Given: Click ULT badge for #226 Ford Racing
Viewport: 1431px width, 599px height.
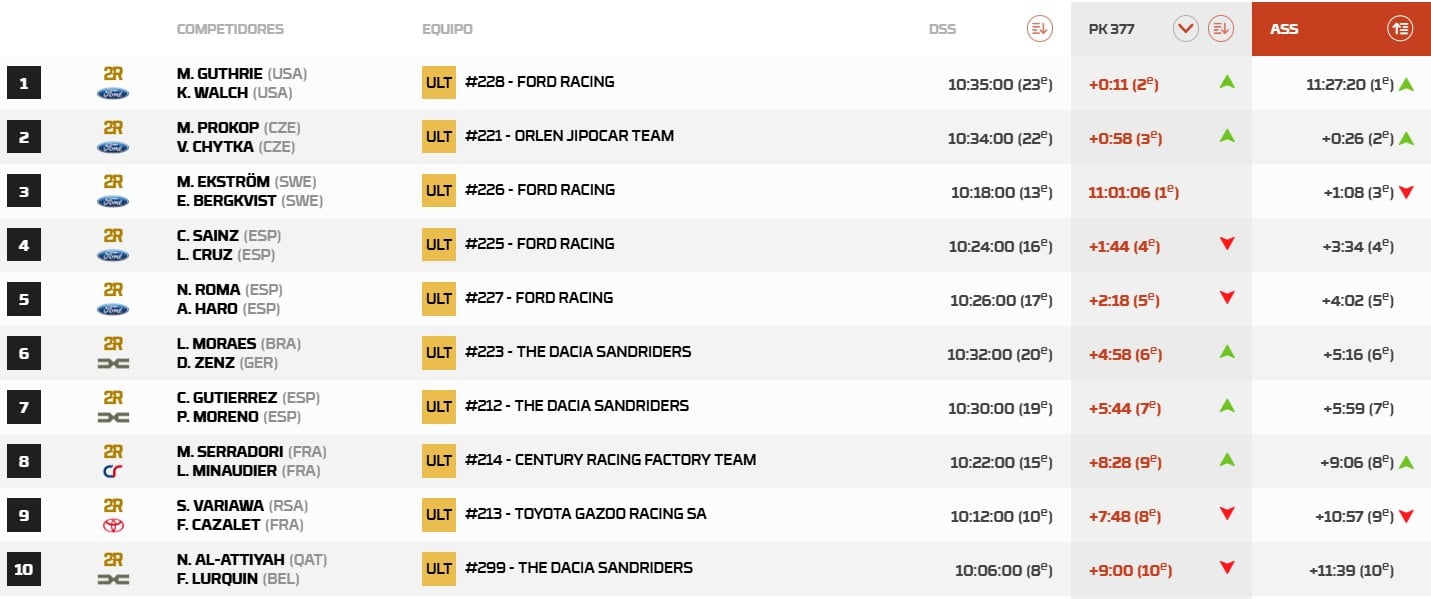Looking at the screenshot, I should click(x=438, y=190).
